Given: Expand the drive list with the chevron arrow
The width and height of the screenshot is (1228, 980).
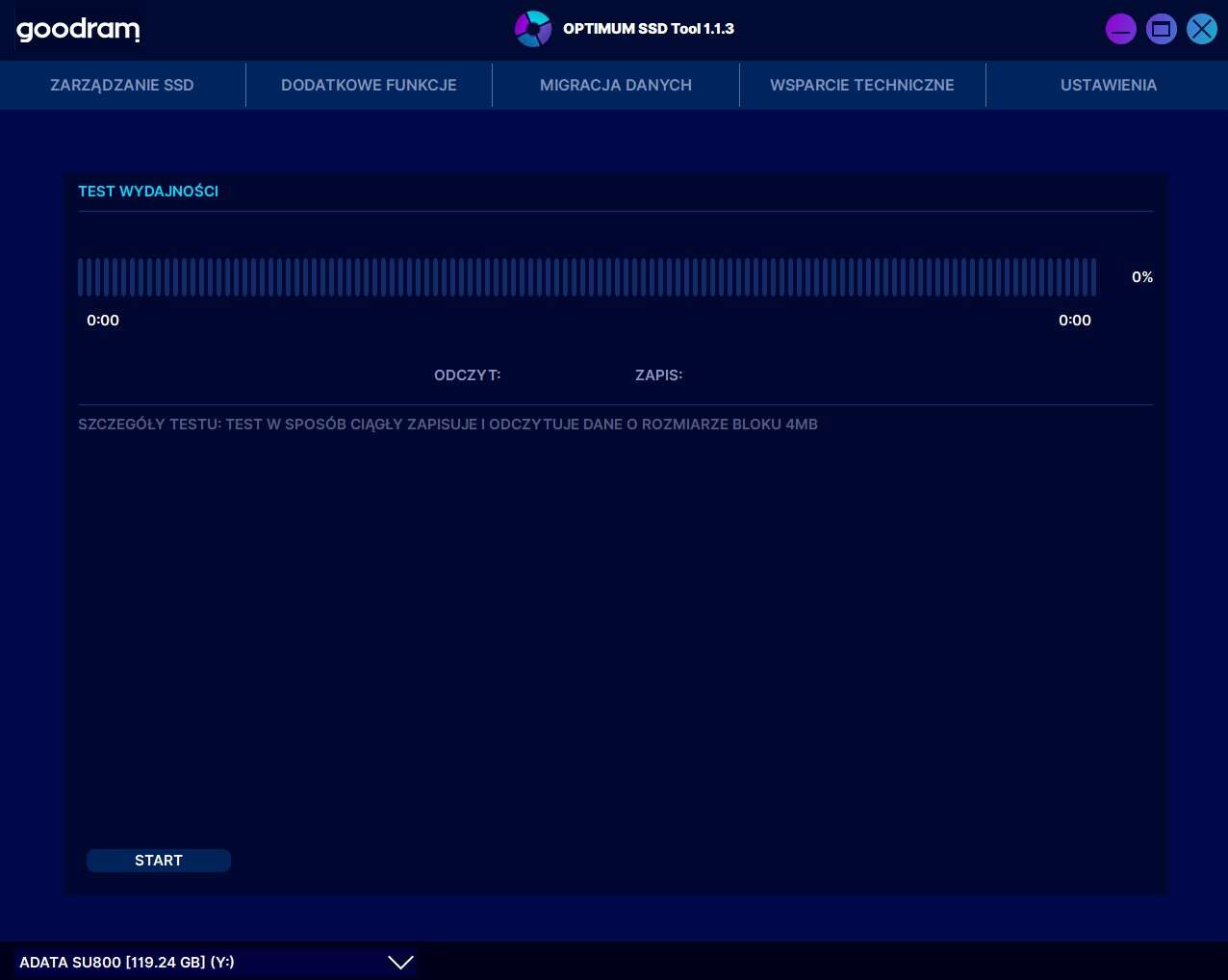Looking at the screenshot, I should coord(400,963).
